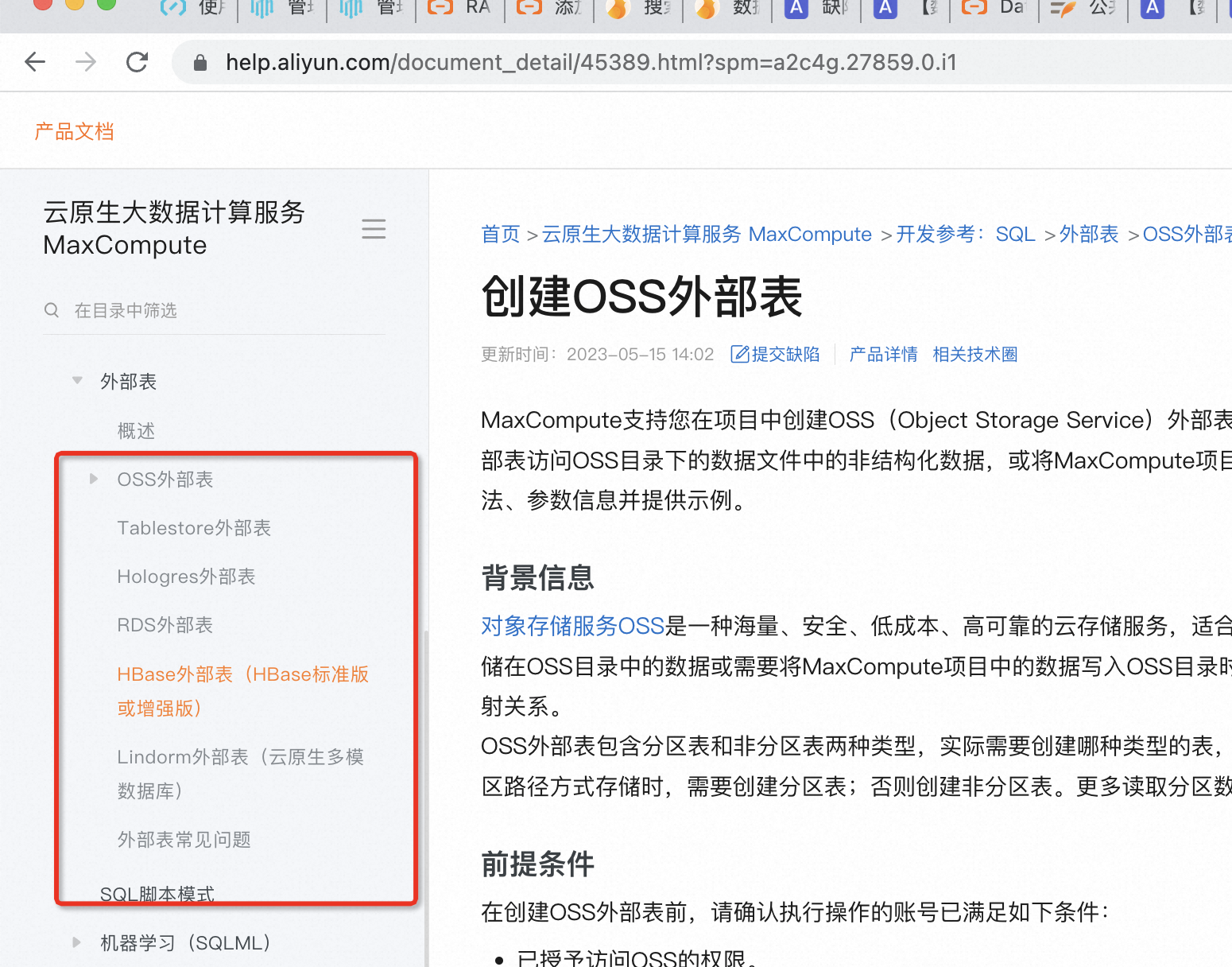The width and height of the screenshot is (1232, 967).
Task: Open MaxCompute breadcrumb link
Action: (x=707, y=235)
